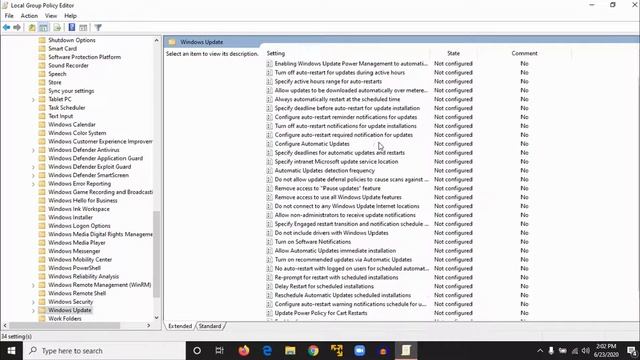Expand the Windows Update tree node
Screen dimensions: 640x360
pos(33,311)
